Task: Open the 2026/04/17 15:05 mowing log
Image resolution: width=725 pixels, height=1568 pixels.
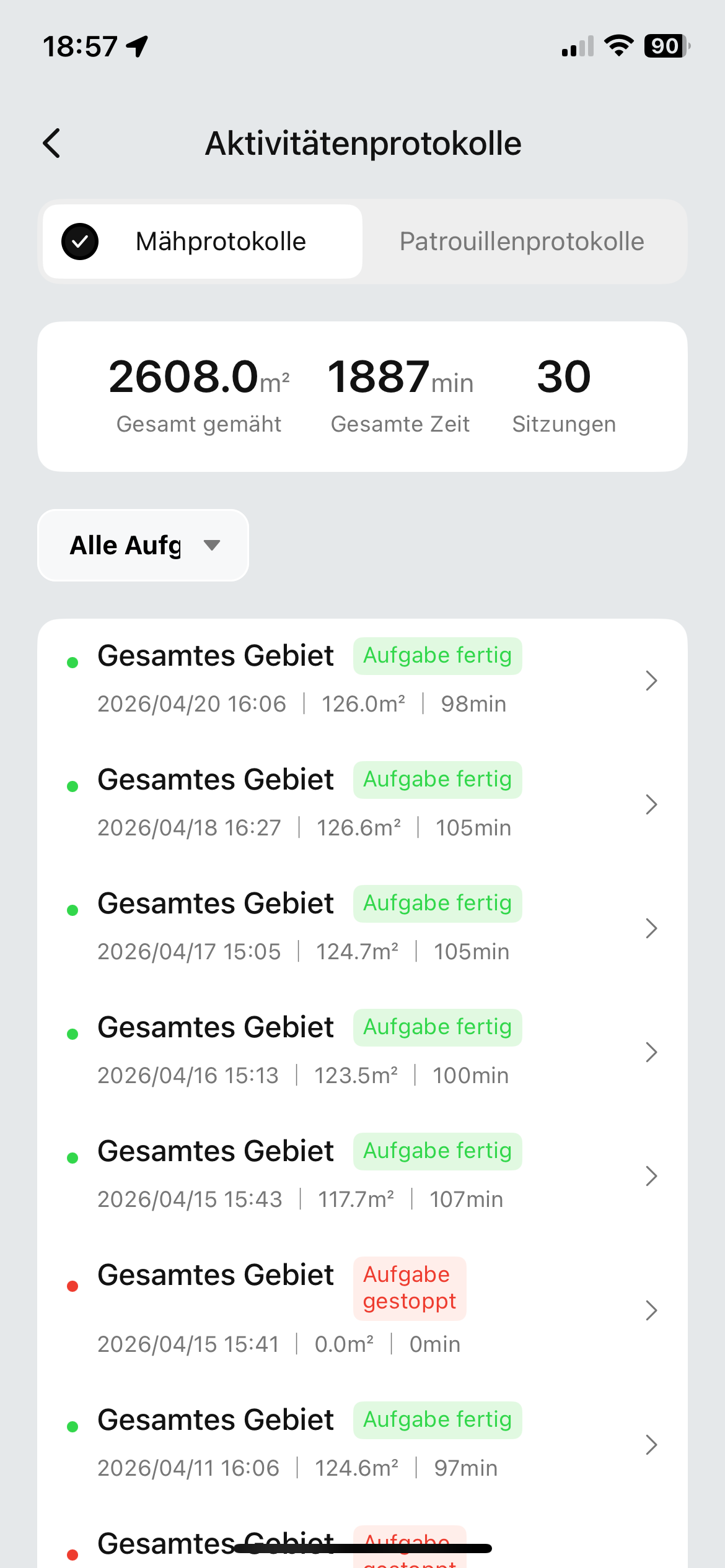Action: (362, 928)
